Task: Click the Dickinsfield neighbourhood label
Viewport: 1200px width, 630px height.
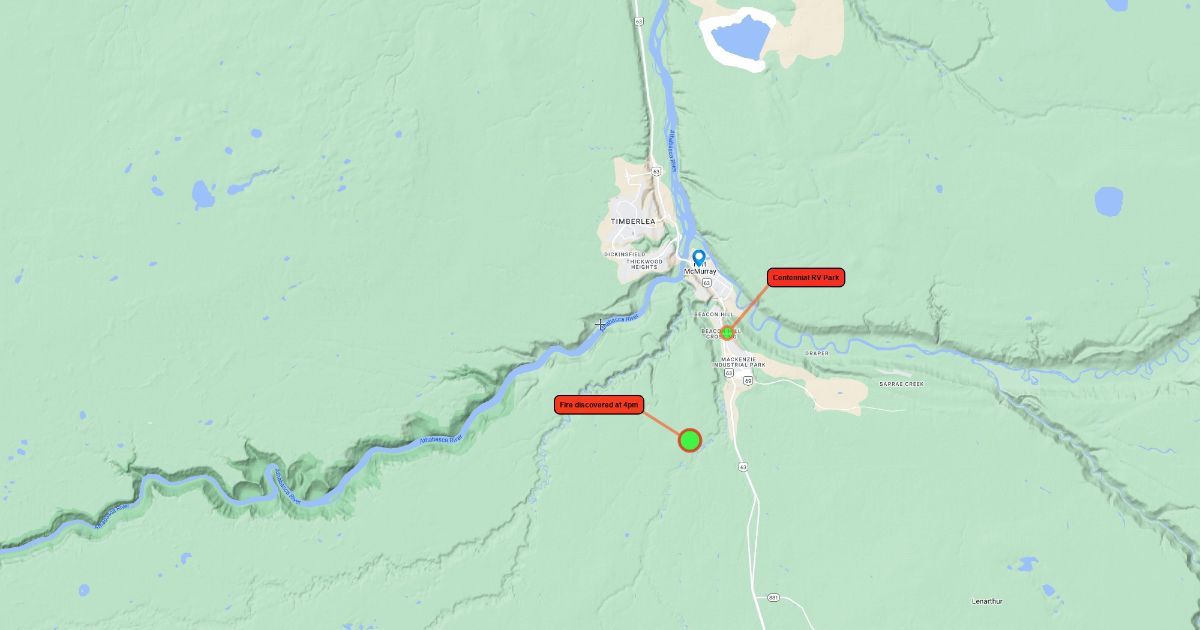Action: 625,254
